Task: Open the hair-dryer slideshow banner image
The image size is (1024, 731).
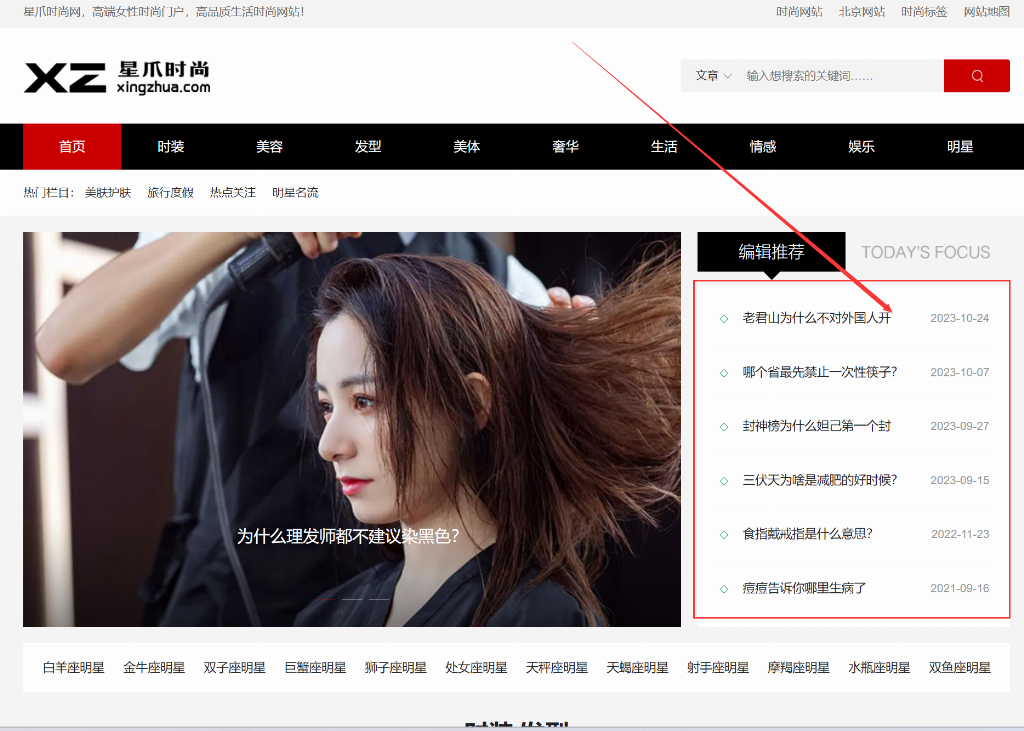Action: click(352, 429)
